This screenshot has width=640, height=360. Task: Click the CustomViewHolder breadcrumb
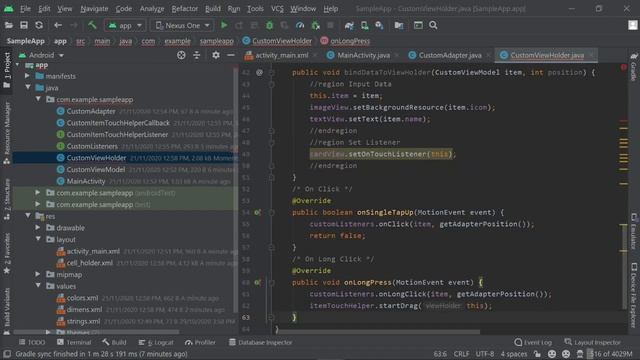pos(277,41)
